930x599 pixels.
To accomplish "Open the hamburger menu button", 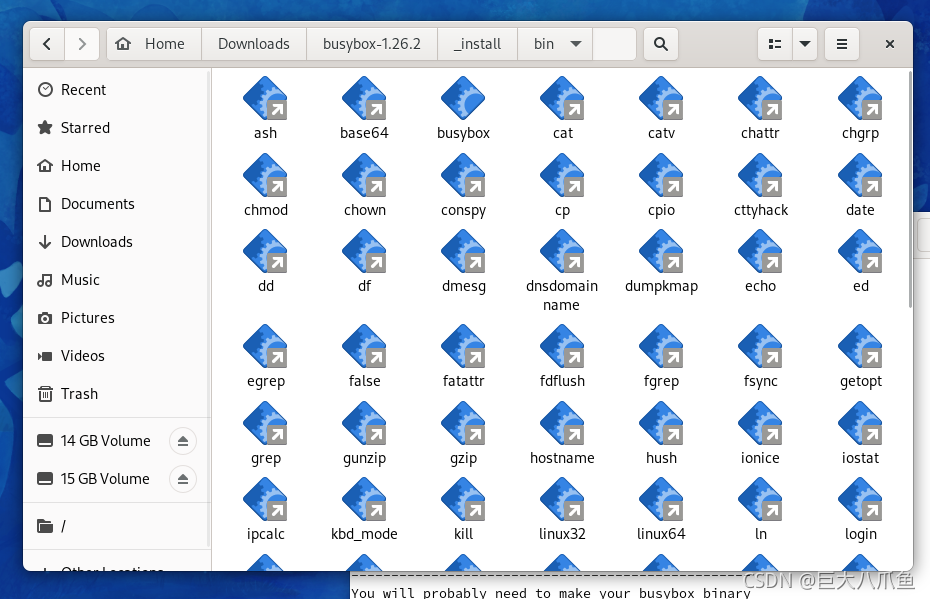I will [x=842, y=44].
